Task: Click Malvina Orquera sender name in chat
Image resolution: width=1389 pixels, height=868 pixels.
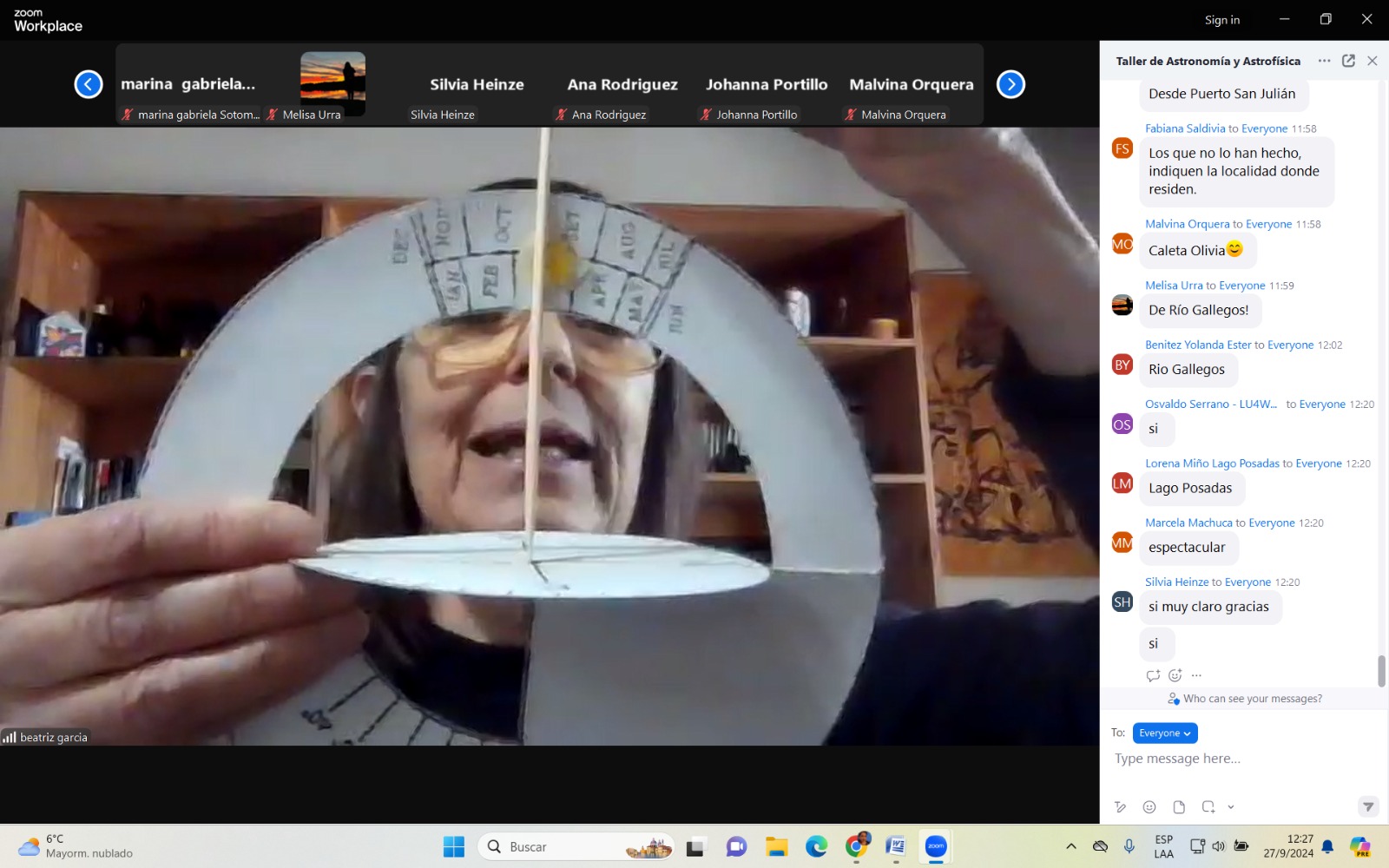Action: (x=1187, y=224)
